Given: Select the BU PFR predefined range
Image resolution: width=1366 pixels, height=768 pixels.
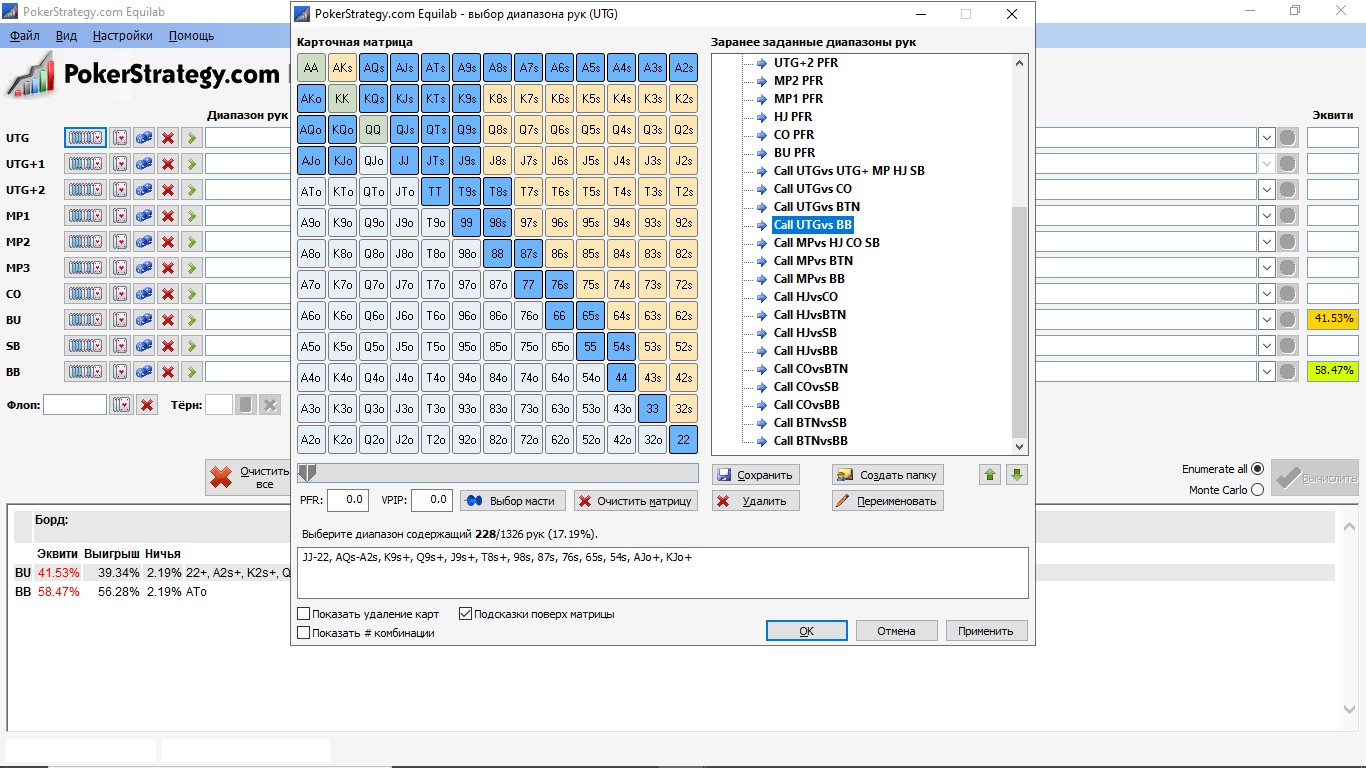Looking at the screenshot, I should point(794,153).
